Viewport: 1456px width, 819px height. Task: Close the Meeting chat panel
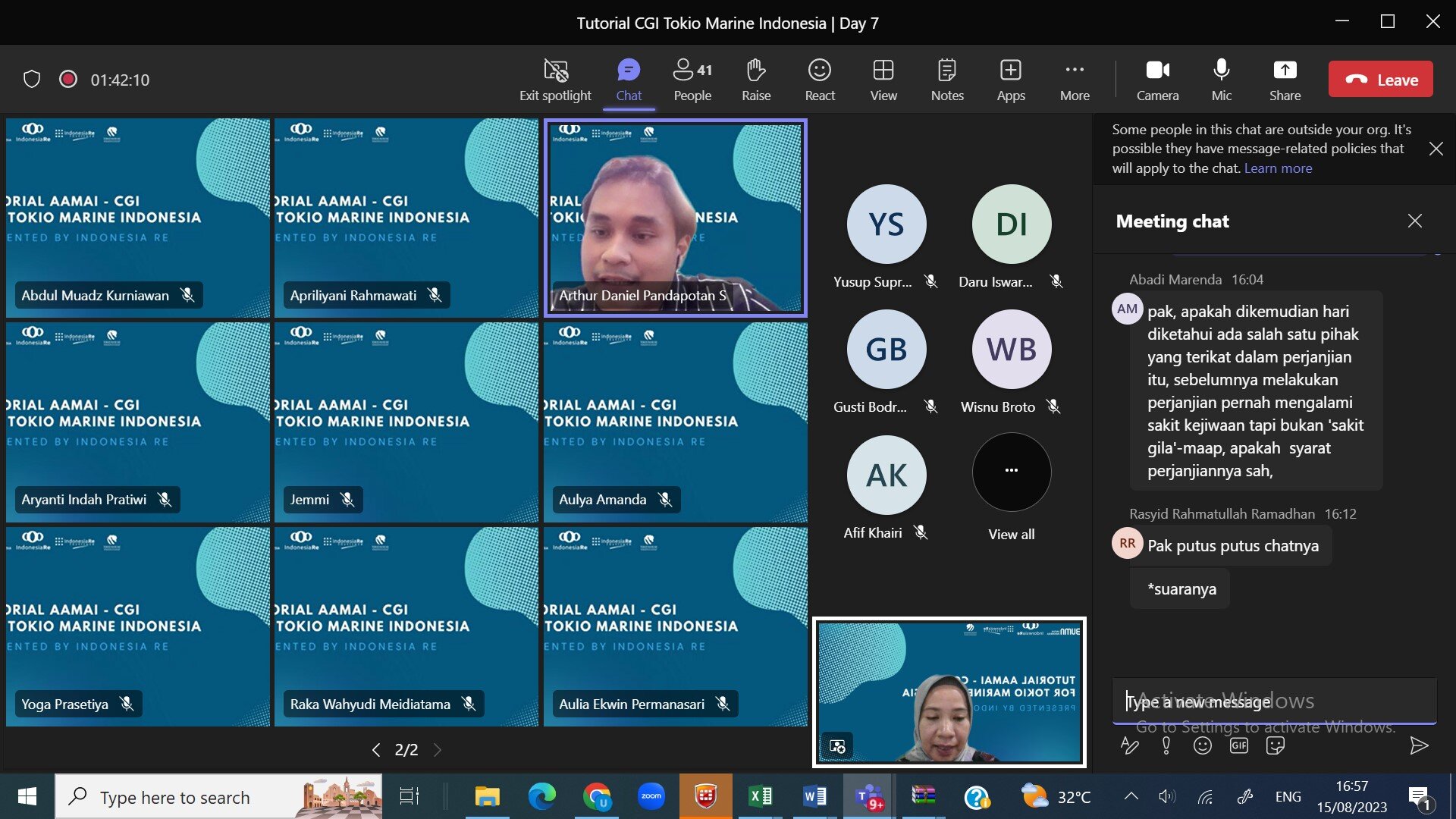pos(1414,221)
